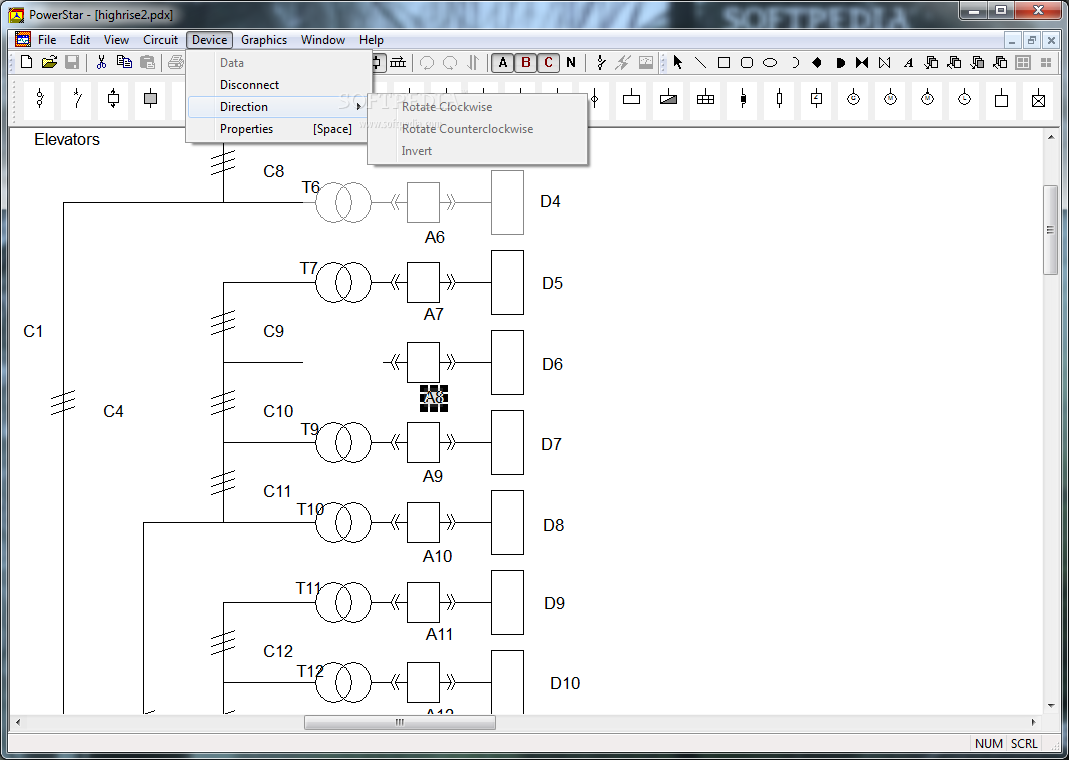Viewport: 1069px width, 760px height.
Task: Open the Window menu
Action: coord(323,40)
